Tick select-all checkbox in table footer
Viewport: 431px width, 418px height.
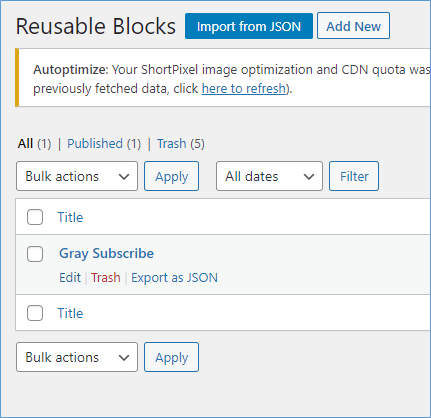point(35,313)
